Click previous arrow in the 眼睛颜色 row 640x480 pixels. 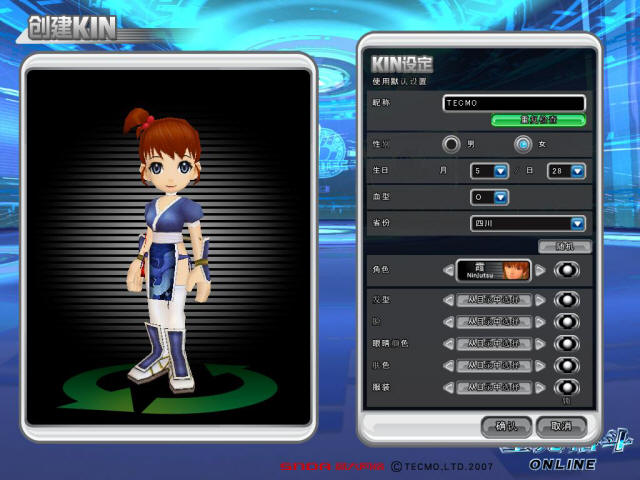coord(448,344)
